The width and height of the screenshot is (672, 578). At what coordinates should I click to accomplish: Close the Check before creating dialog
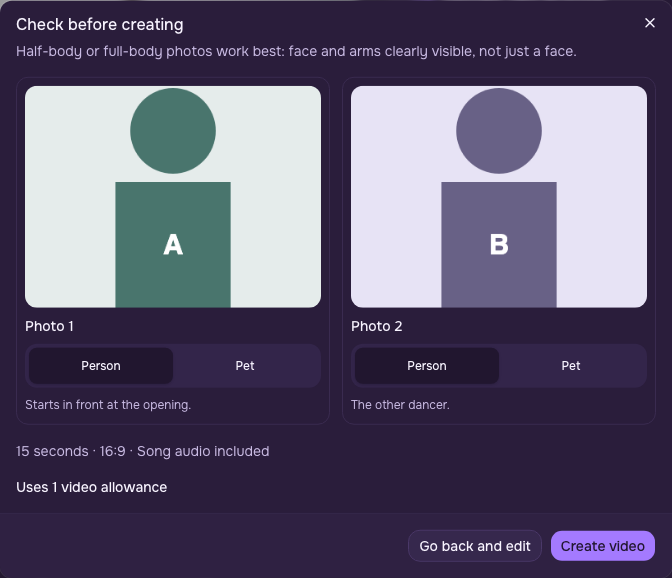click(650, 23)
